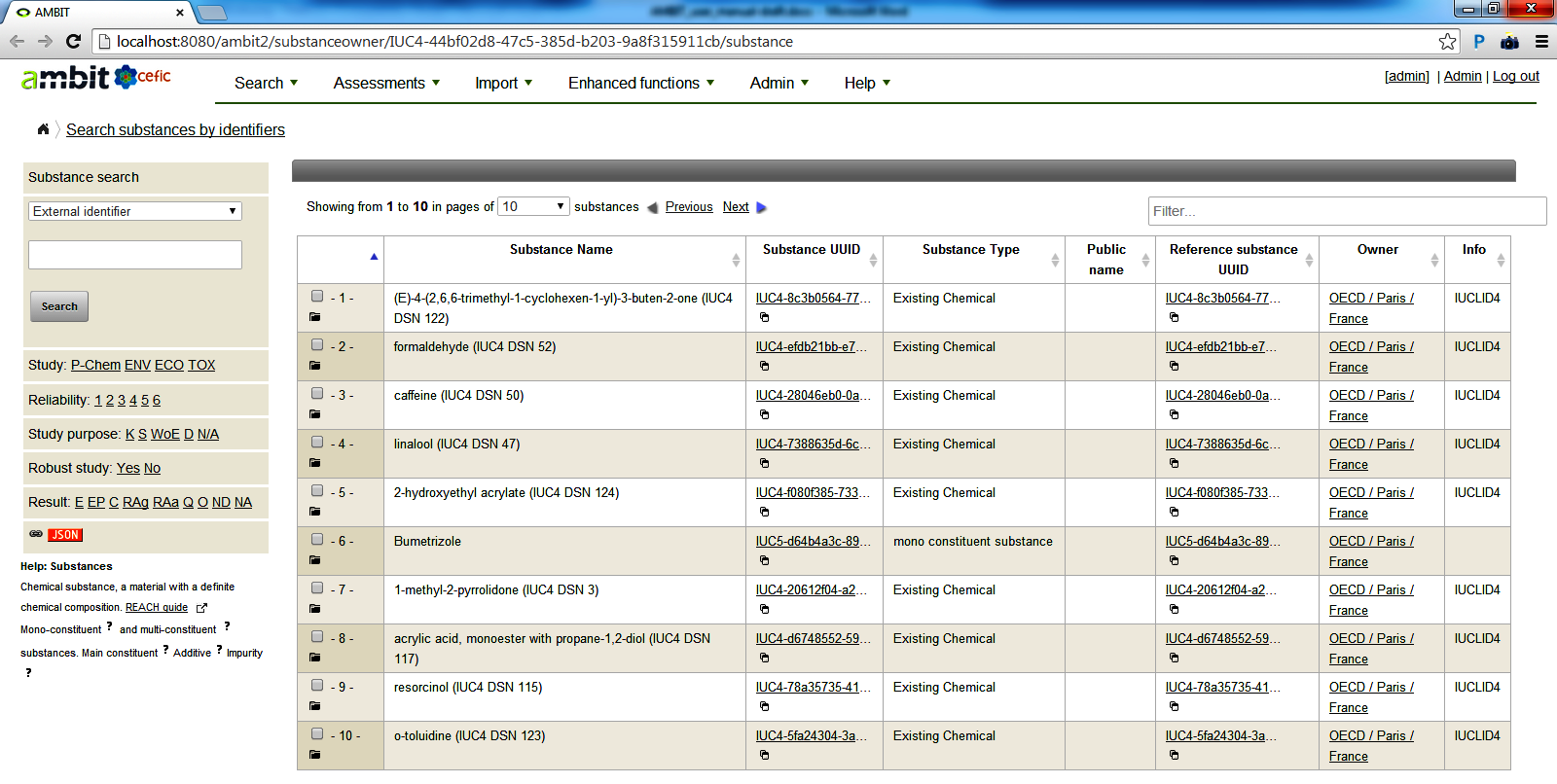The height and width of the screenshot is (784, 1557).
Task: Open folder icon in row 1
Action: tap(315, 317)
